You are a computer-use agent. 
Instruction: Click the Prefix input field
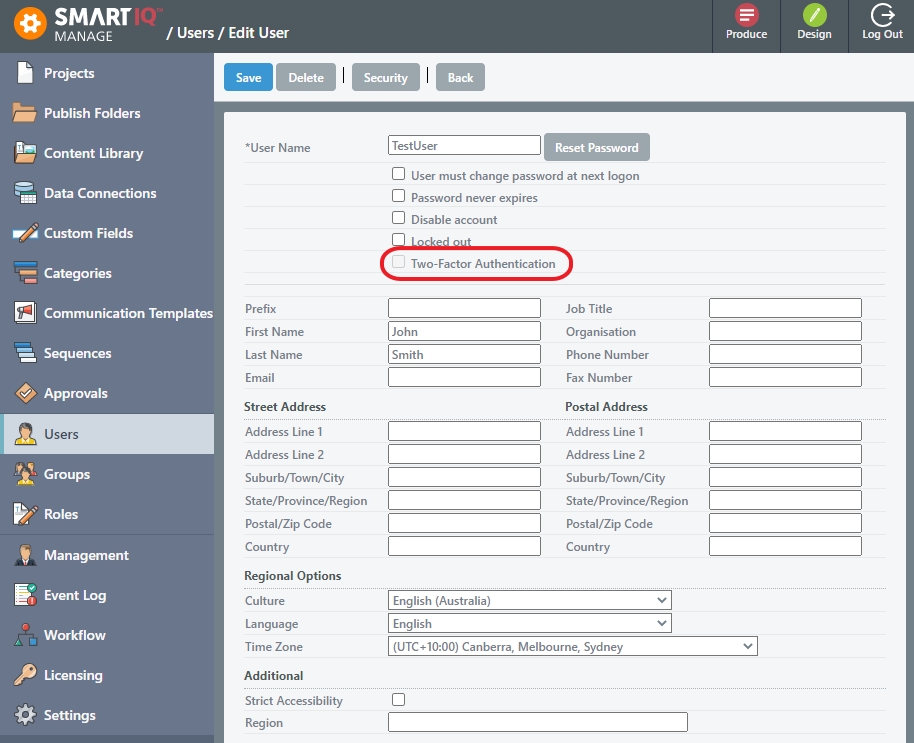click(x=464, y=308)
